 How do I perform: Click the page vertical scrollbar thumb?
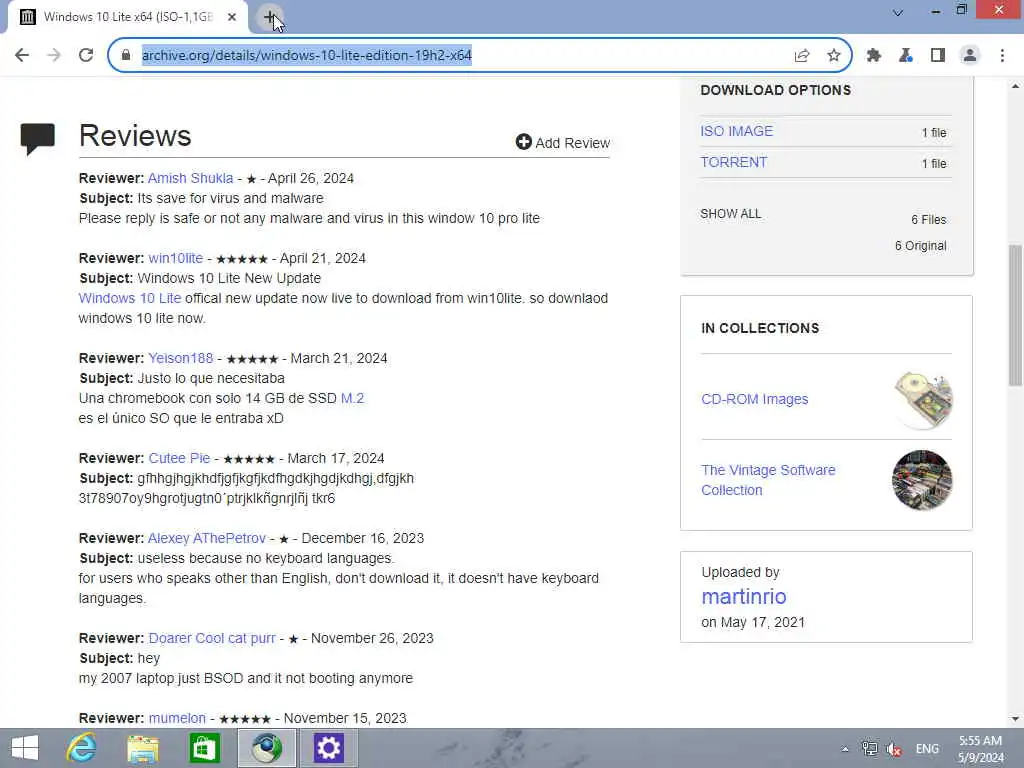tap(1015, 315)
